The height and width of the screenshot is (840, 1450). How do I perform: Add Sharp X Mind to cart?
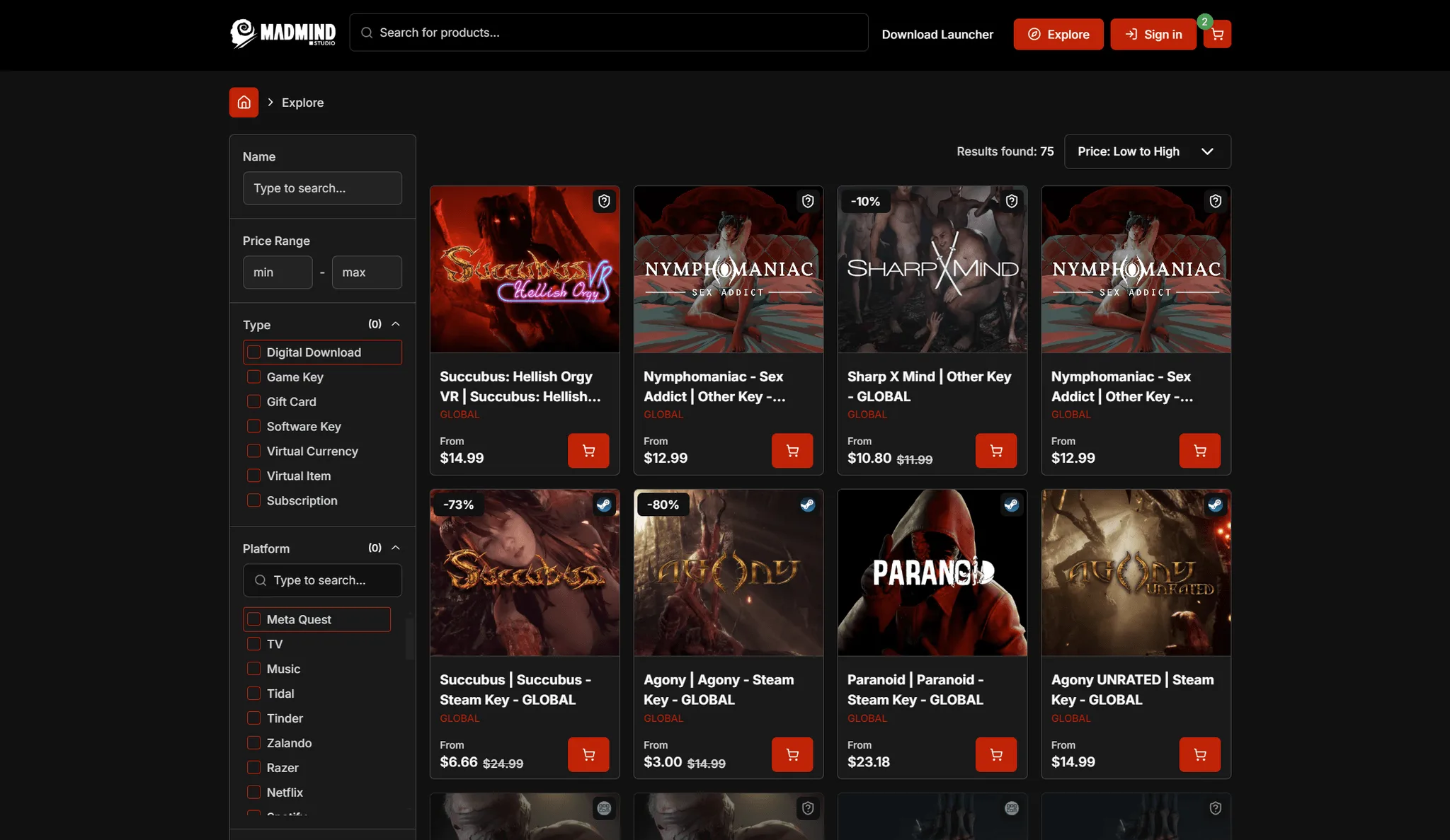(996, 451)
